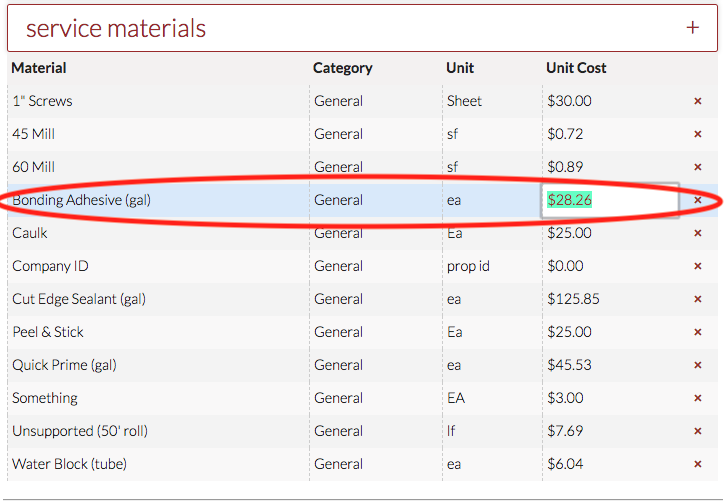Sort by the Material column header
The image size is (728, 503).
point(40,68)
